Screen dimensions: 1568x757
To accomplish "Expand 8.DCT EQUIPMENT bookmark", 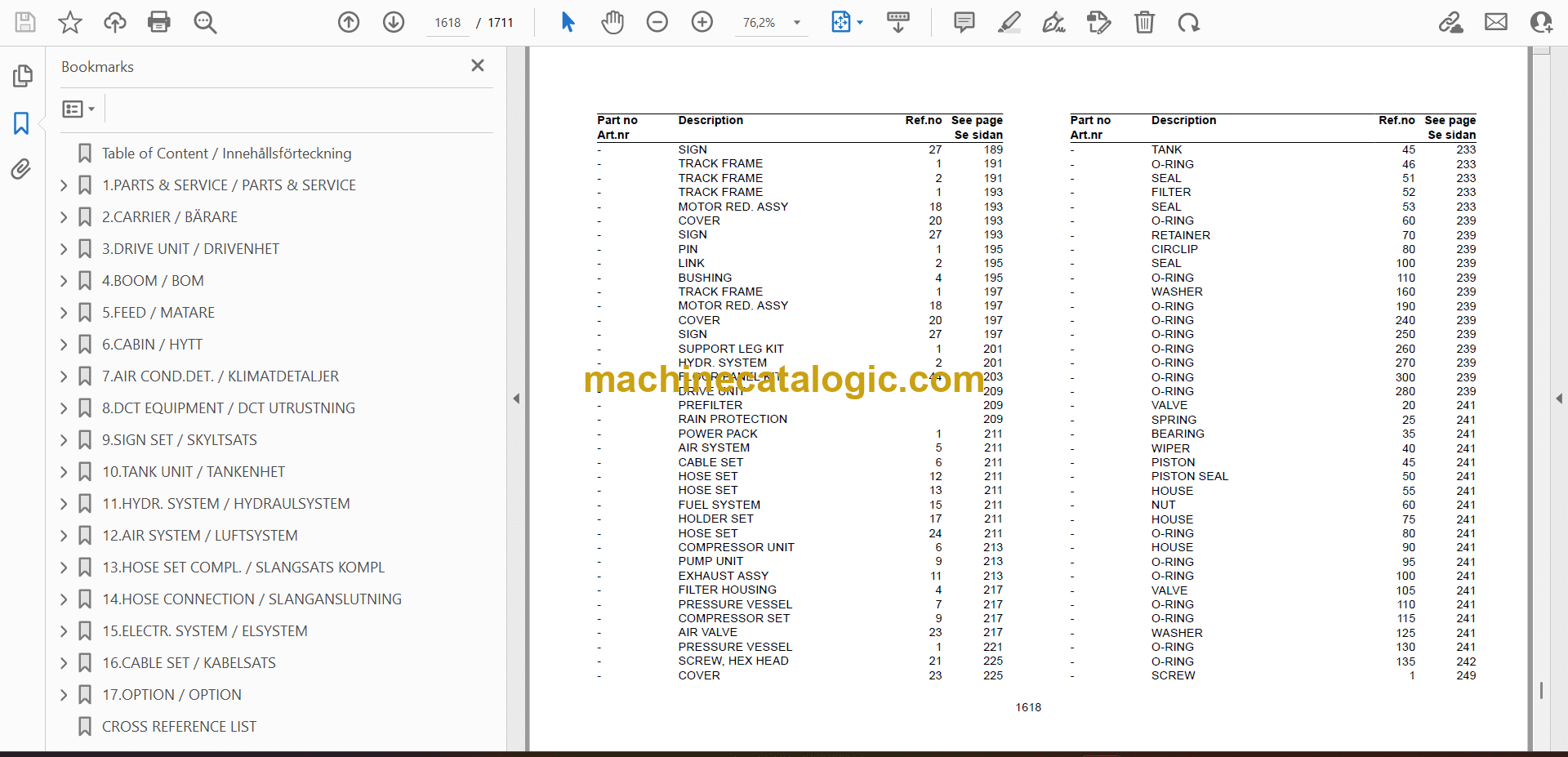I will coord(64,408).
